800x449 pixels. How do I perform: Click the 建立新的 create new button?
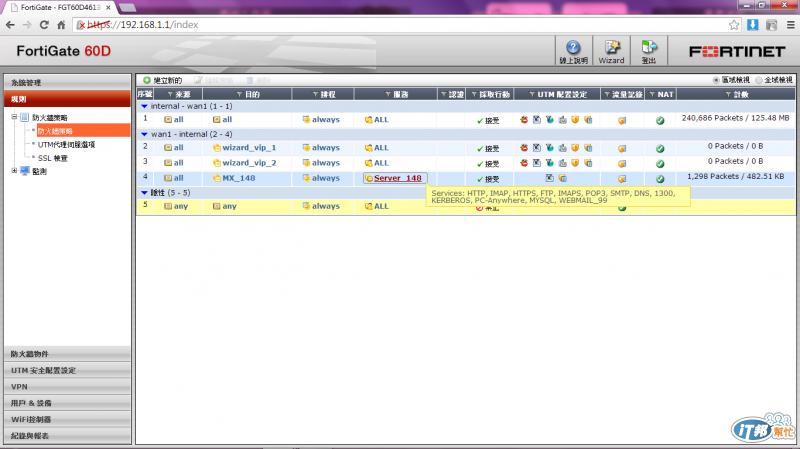162,80
